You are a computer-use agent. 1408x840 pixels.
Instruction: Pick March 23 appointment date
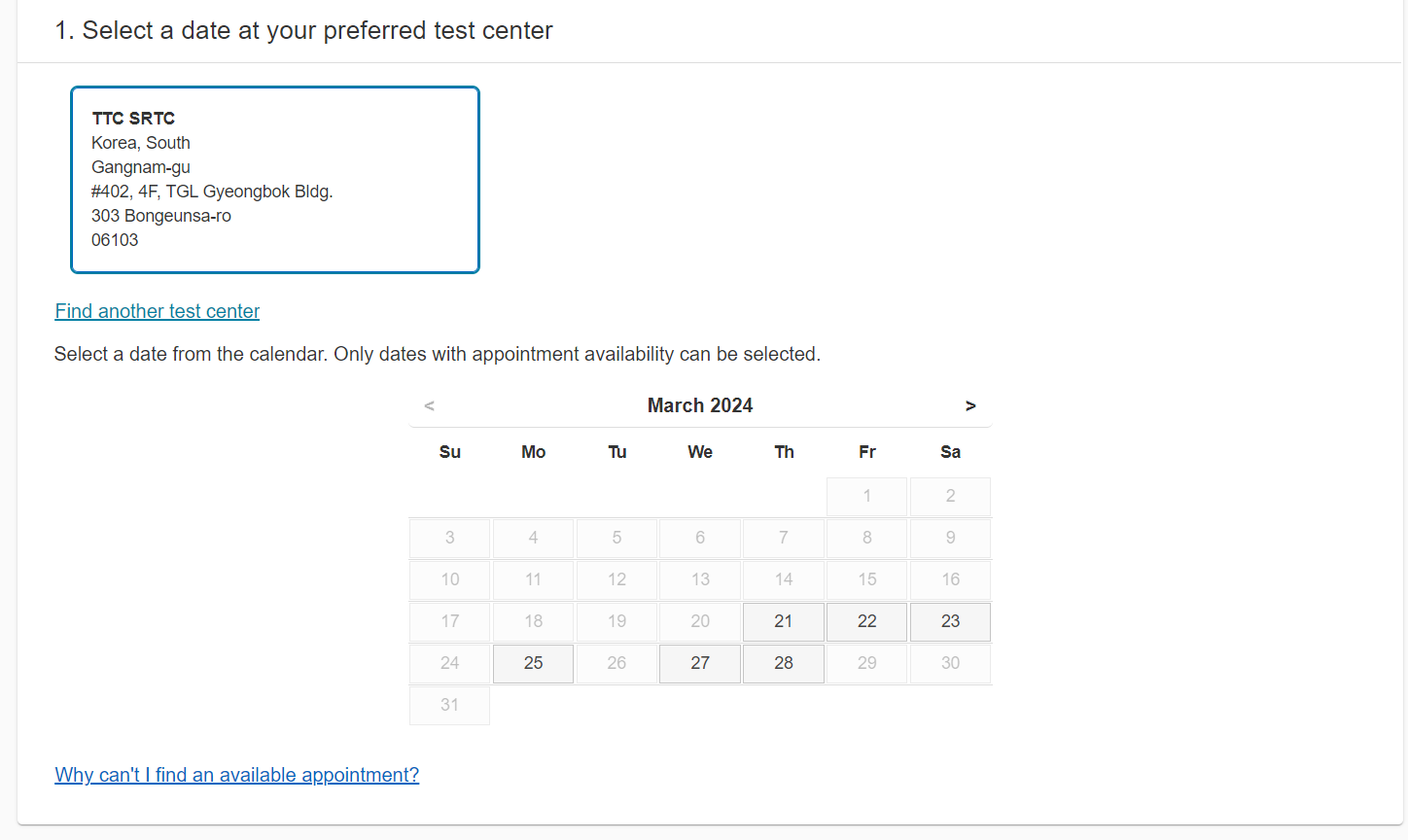[x=951, y=622]
